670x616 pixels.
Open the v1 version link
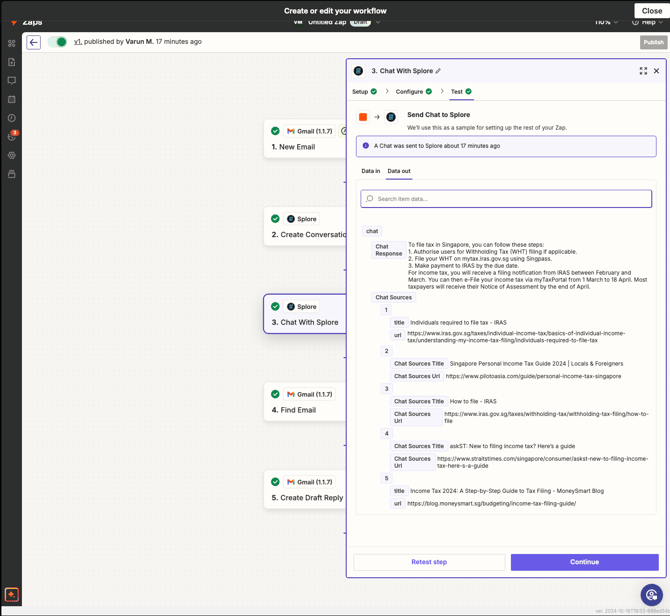(77, 41)
